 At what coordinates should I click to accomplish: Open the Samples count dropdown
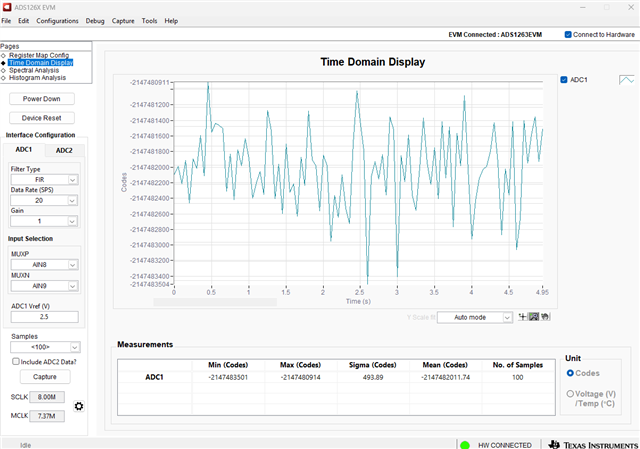tap(45, 347)
